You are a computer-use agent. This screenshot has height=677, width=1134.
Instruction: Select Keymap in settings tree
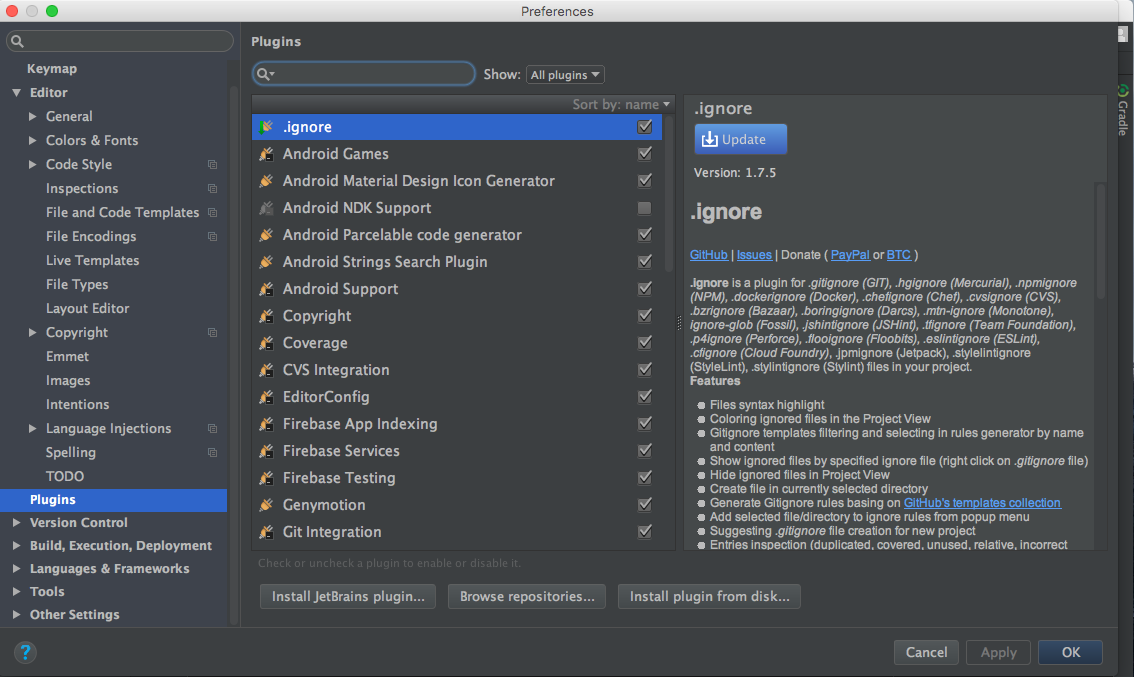52,69
